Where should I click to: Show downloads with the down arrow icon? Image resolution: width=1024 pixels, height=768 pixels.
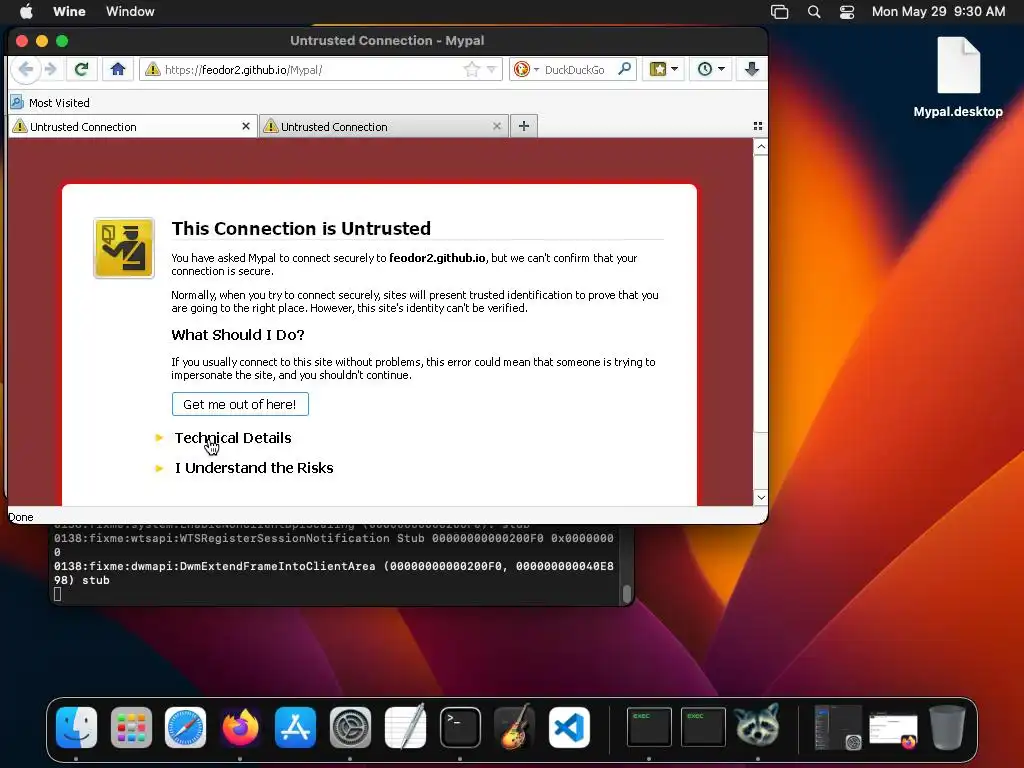pos(752,69)
